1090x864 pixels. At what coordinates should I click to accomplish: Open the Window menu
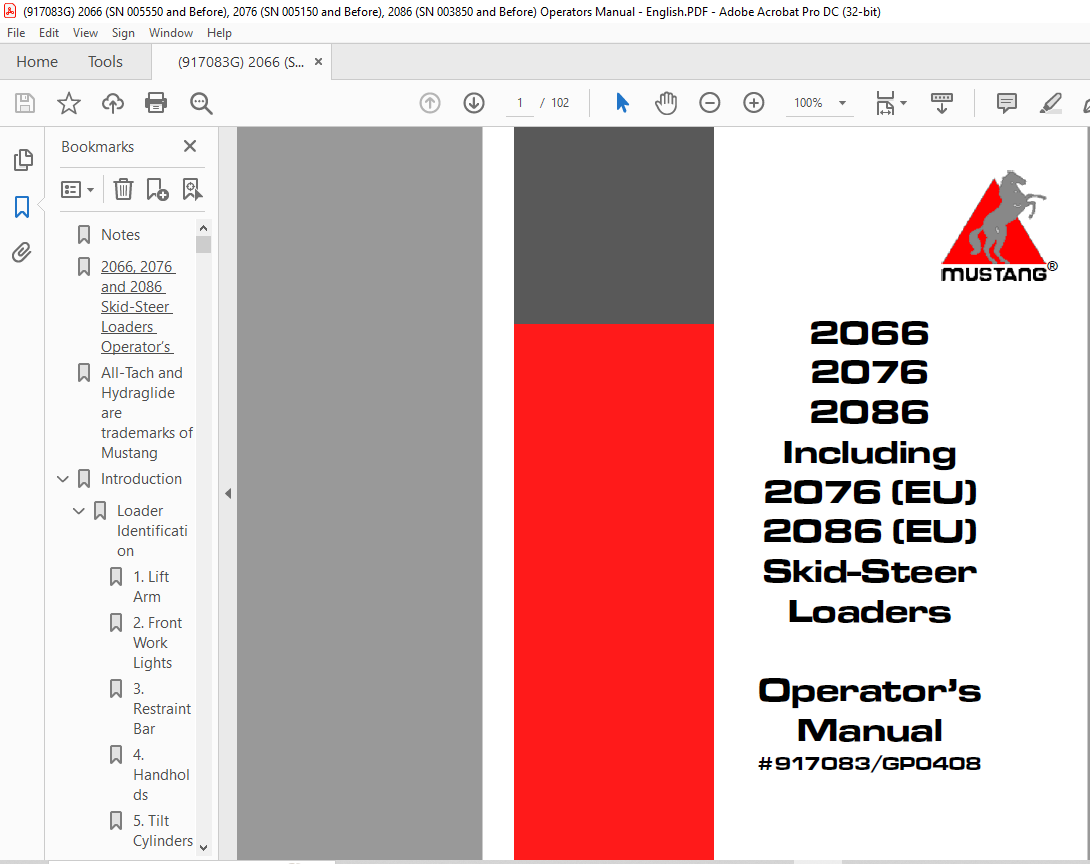pyautogui.click(x=171, y=33)
